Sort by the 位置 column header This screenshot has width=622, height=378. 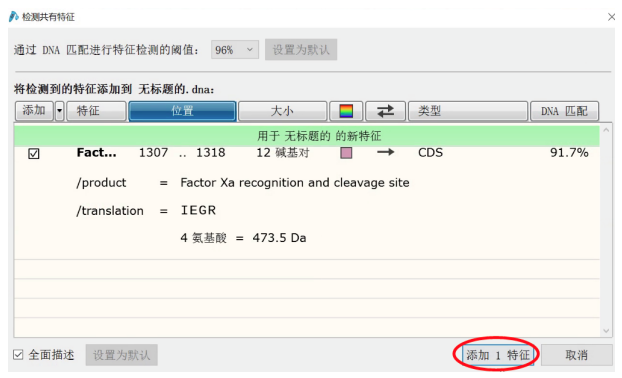[182, 111]
